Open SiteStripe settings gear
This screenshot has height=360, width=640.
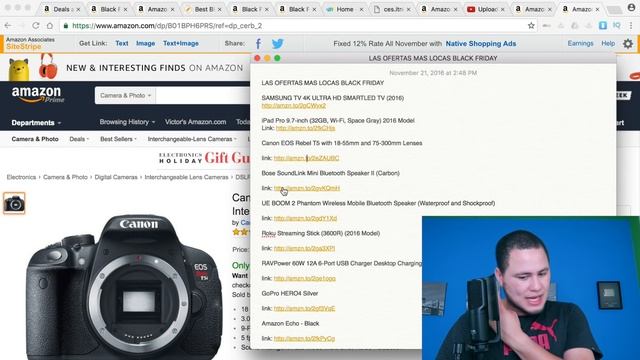click(x=628, y=43)
